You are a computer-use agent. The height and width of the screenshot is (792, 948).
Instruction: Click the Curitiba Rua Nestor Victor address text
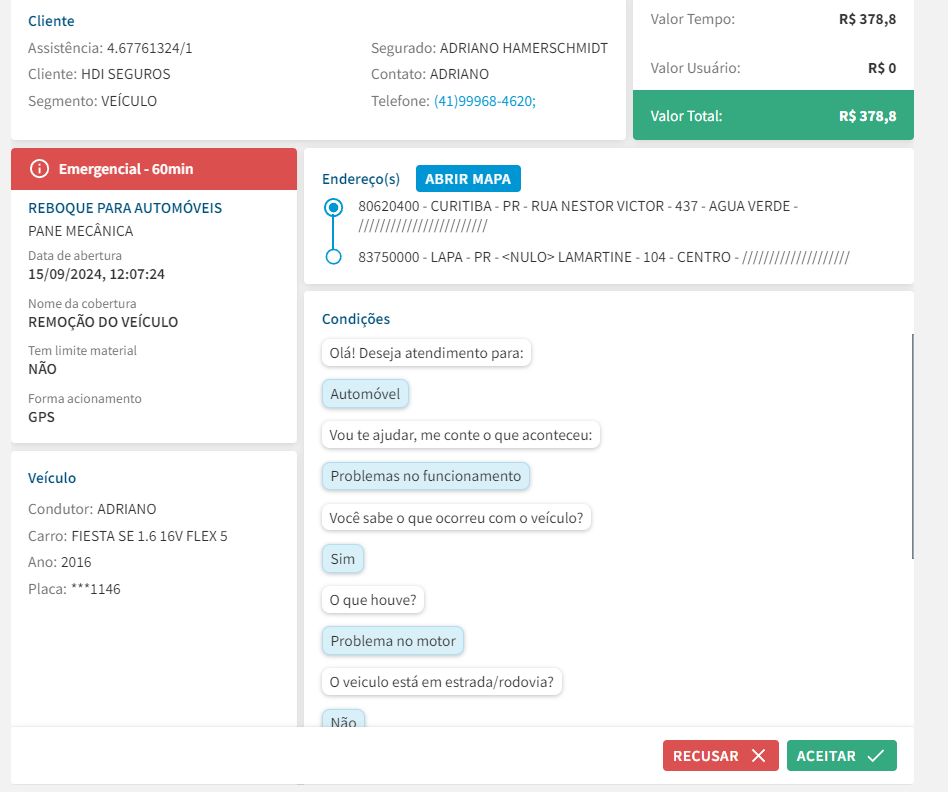(577, 206)
